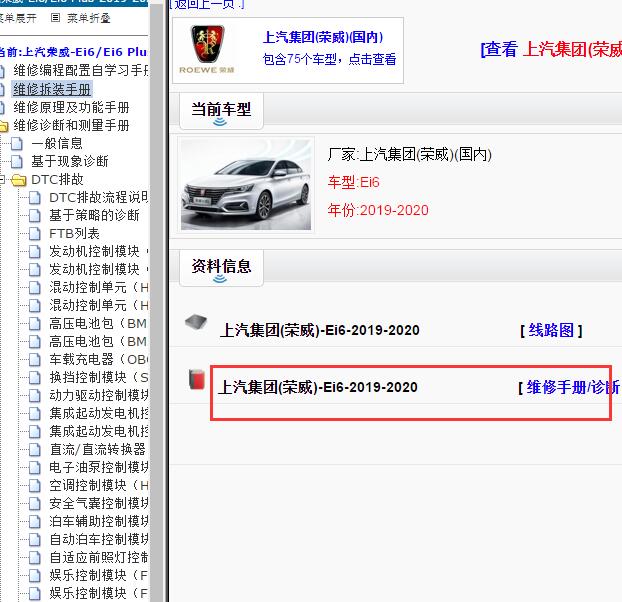Open 安全气囊控制模块 entry

[98, 503]
